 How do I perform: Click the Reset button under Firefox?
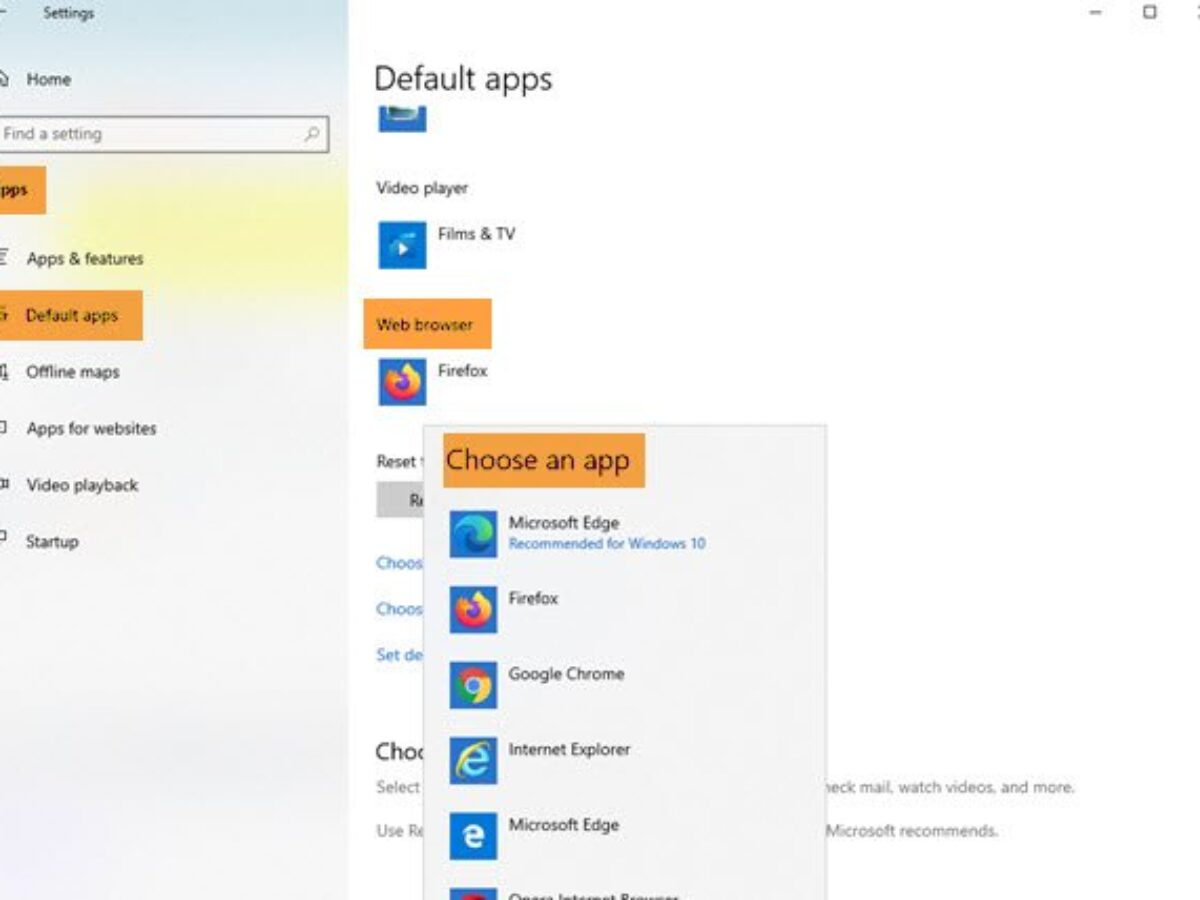400,500
